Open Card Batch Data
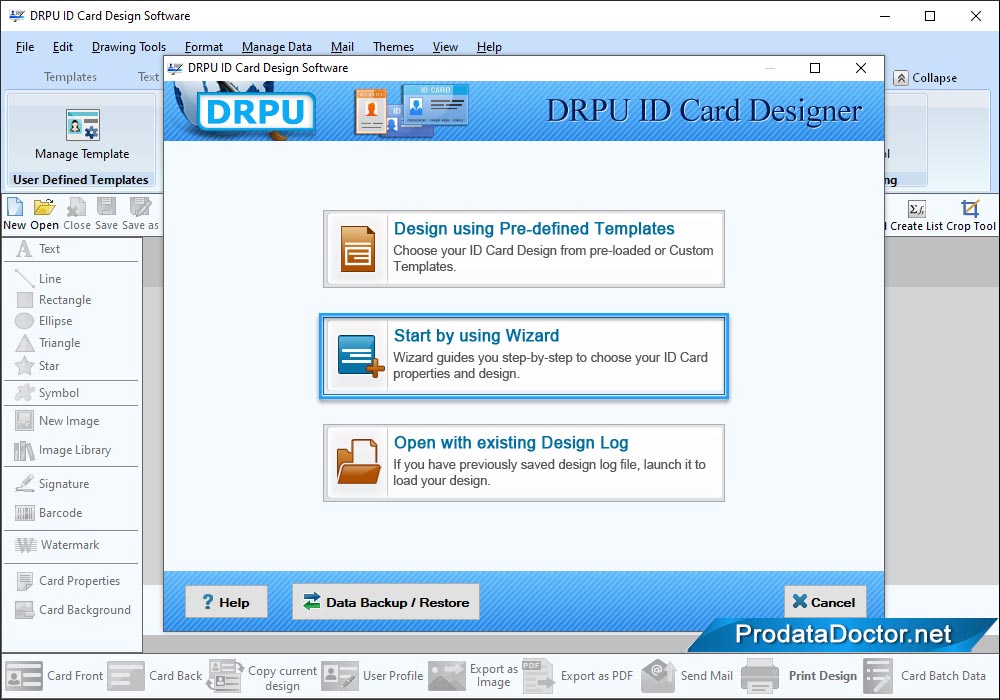 tap(925, 676)
